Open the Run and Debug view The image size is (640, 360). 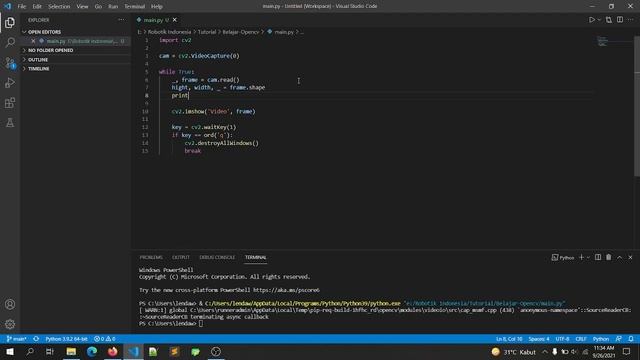10,82
